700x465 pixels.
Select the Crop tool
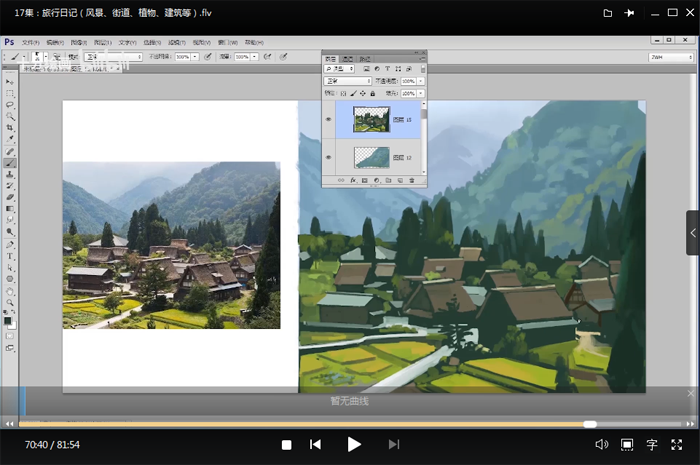coord(10,127)
